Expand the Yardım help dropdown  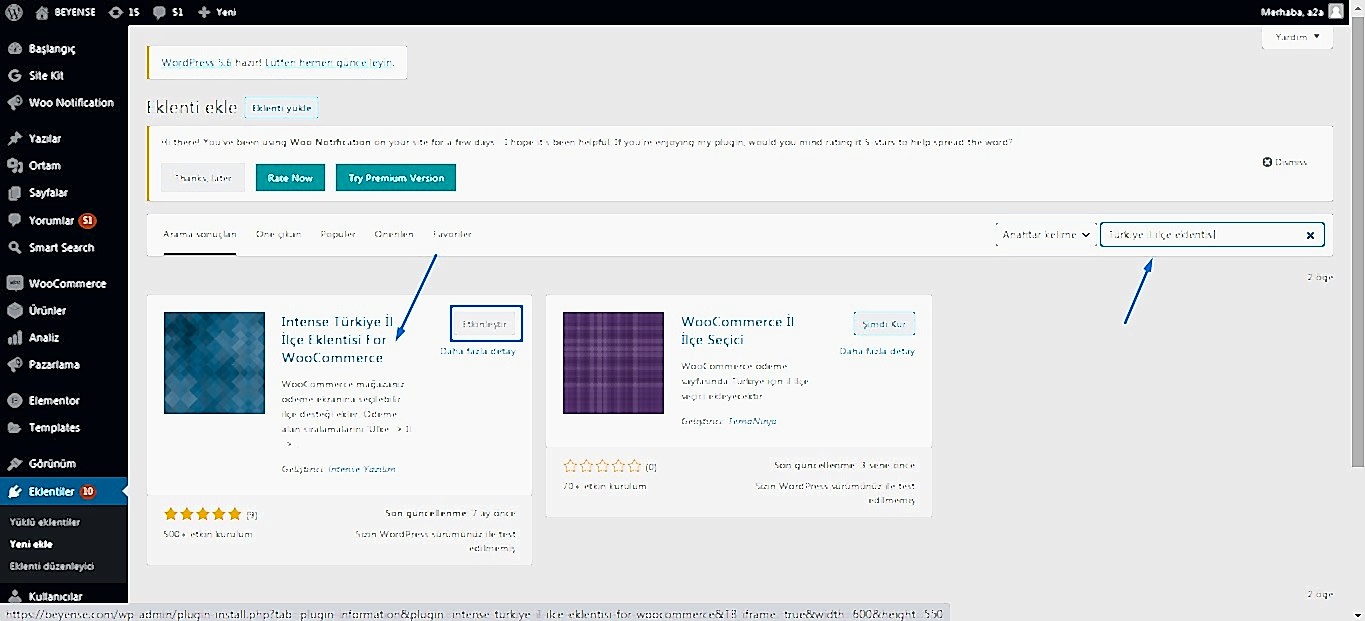1297,37
